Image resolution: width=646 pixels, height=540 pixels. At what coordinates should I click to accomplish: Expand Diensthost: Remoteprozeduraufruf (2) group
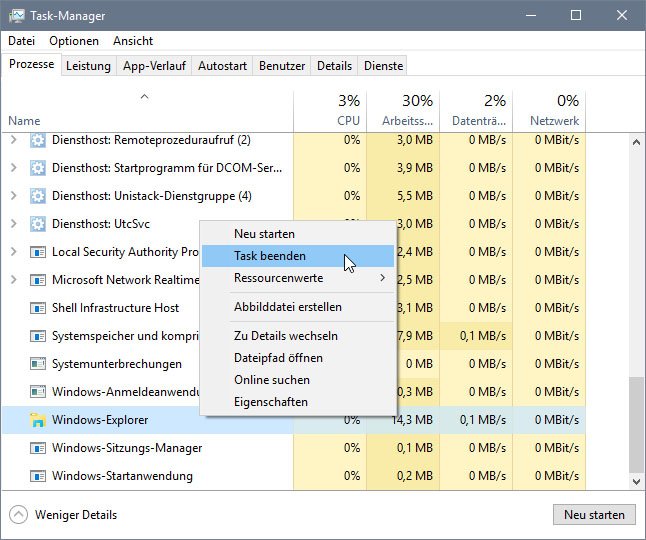[14, 140]
